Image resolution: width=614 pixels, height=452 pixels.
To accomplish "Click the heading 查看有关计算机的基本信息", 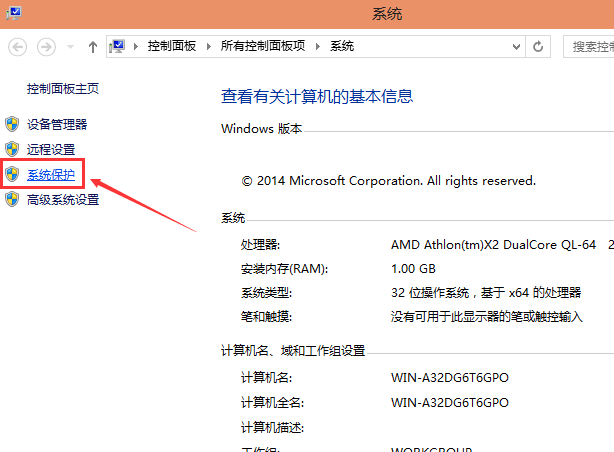I will [x=317, y=96].
